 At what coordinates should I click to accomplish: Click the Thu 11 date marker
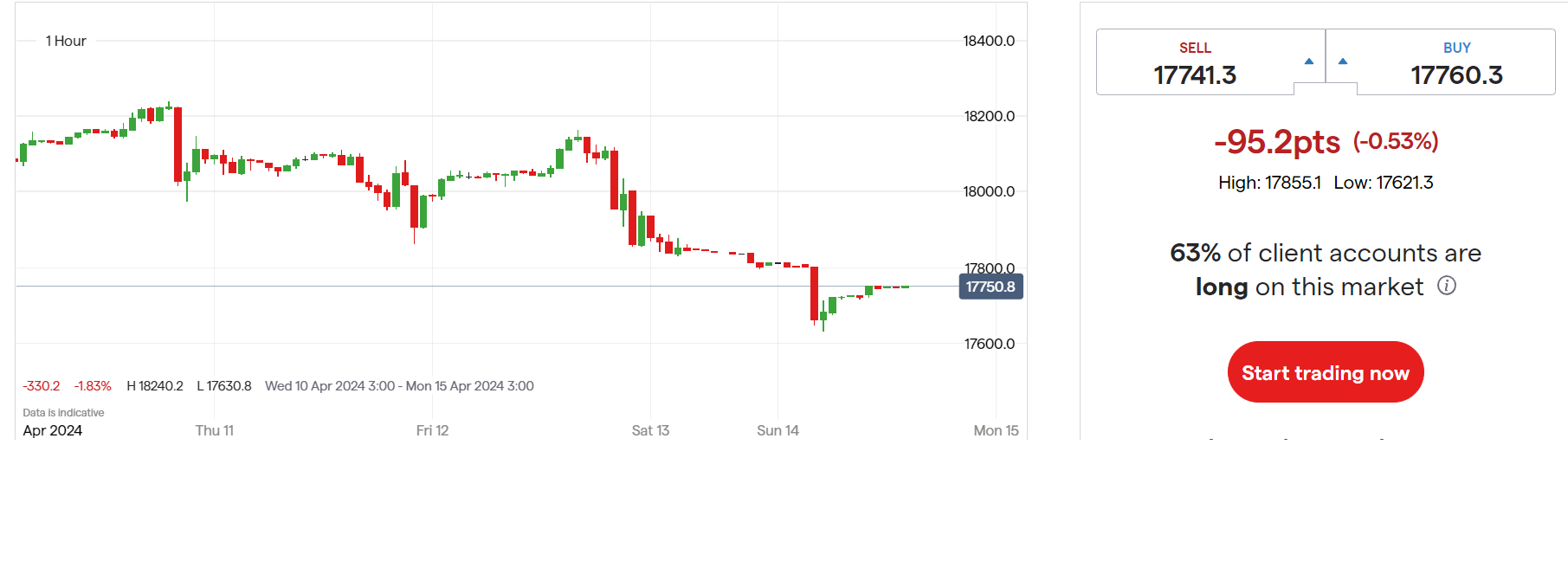(x=215, y=430)
